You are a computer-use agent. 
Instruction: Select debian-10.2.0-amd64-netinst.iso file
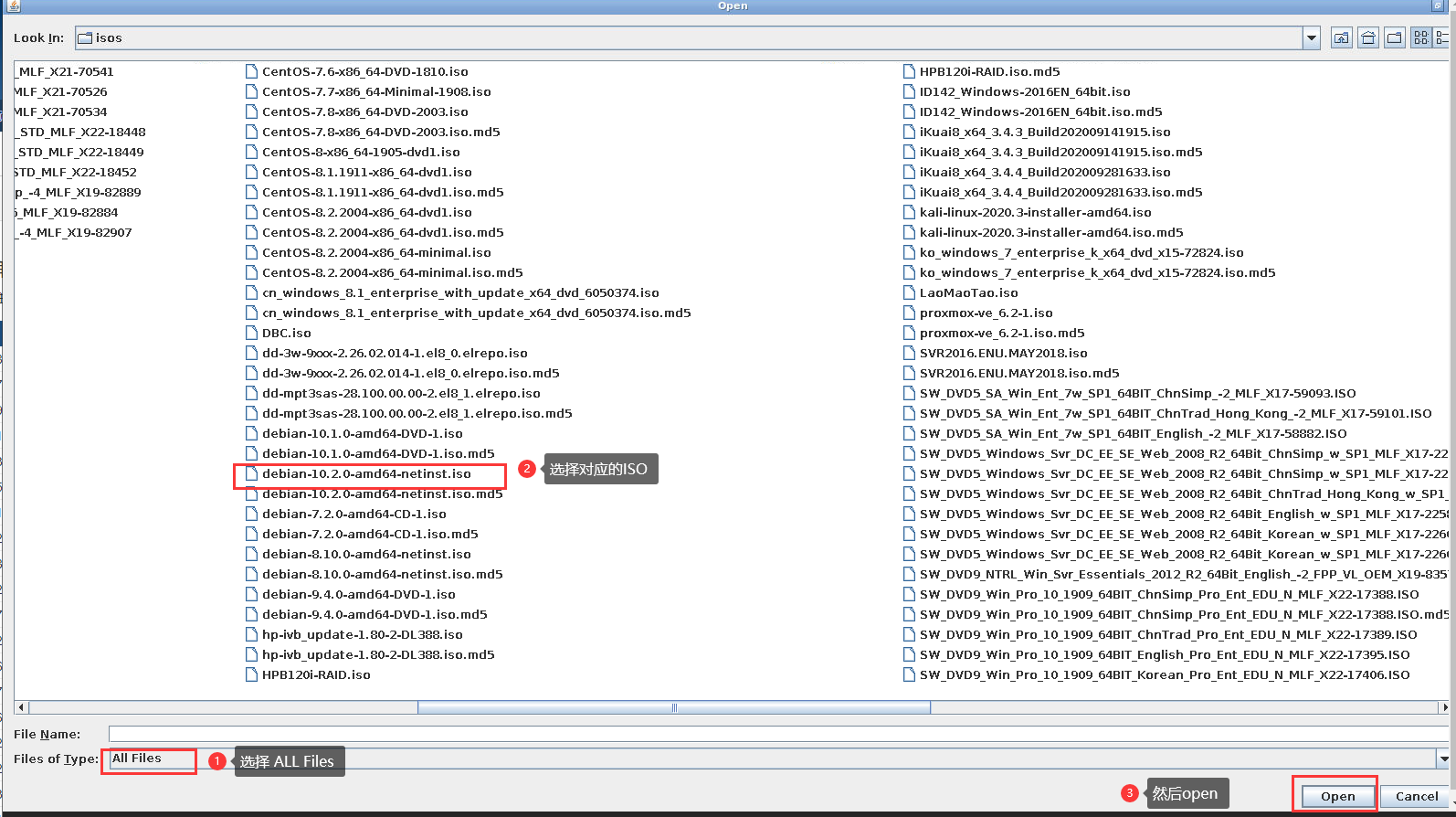[x=366, y=474]
